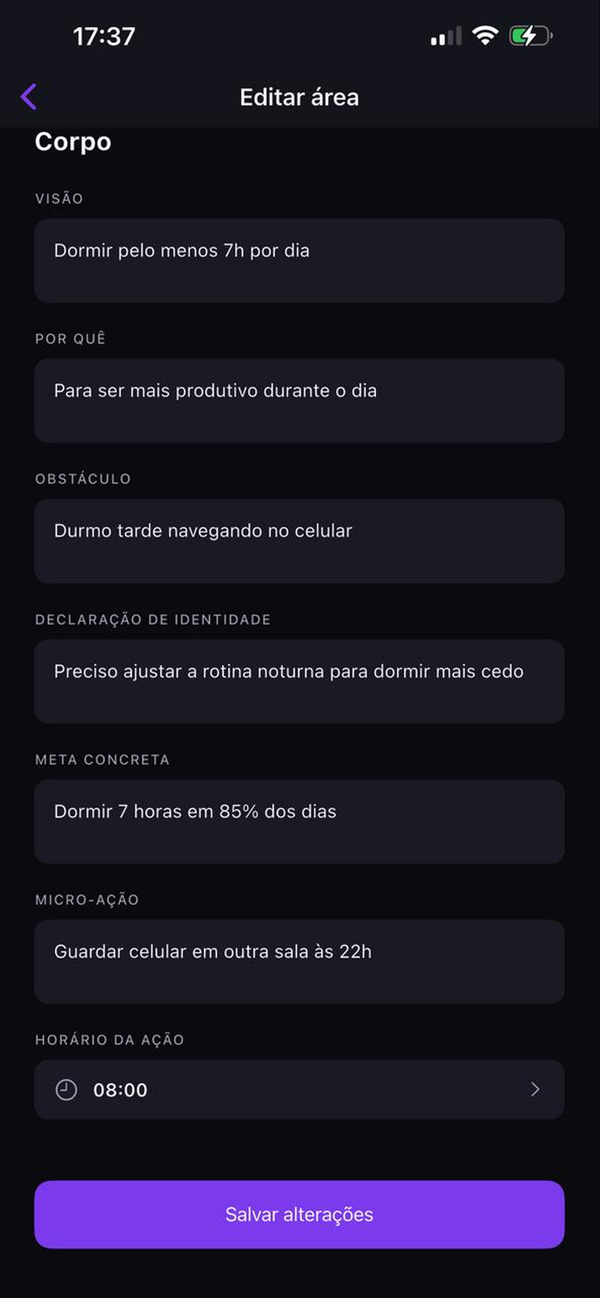Tap the clock icon next to 08:00

coord(66,1090)
